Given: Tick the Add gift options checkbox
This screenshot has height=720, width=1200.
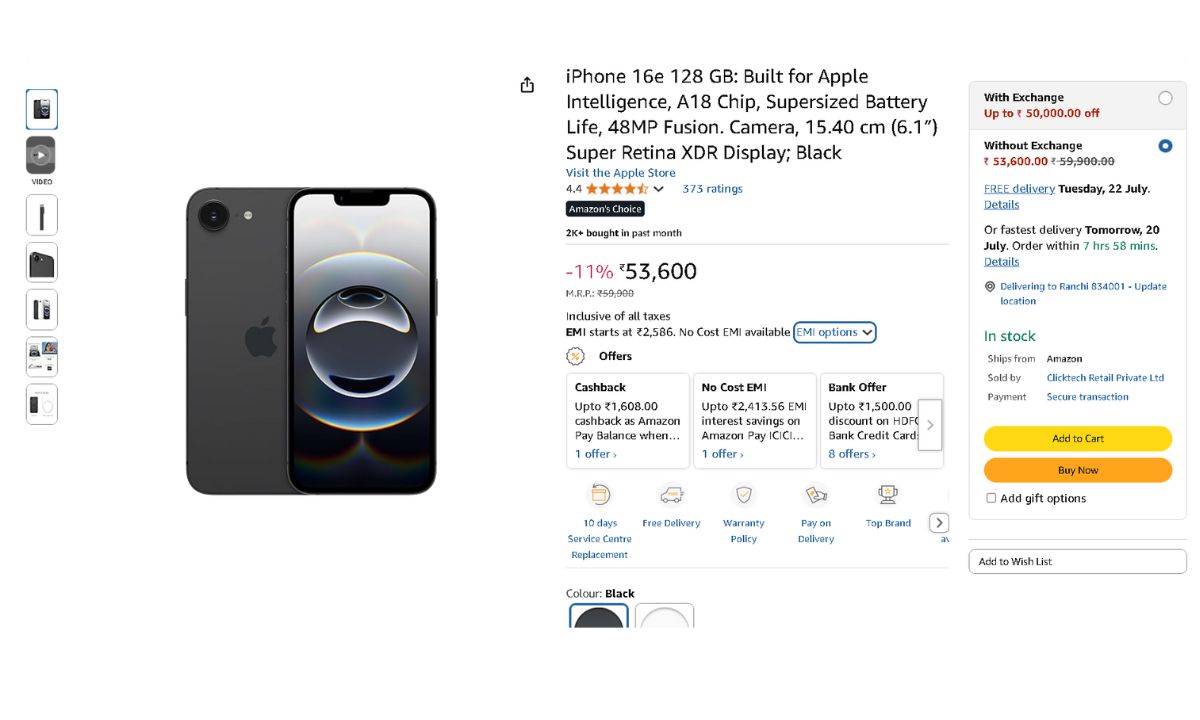Looking at the screenshot, I should [991, 498].
